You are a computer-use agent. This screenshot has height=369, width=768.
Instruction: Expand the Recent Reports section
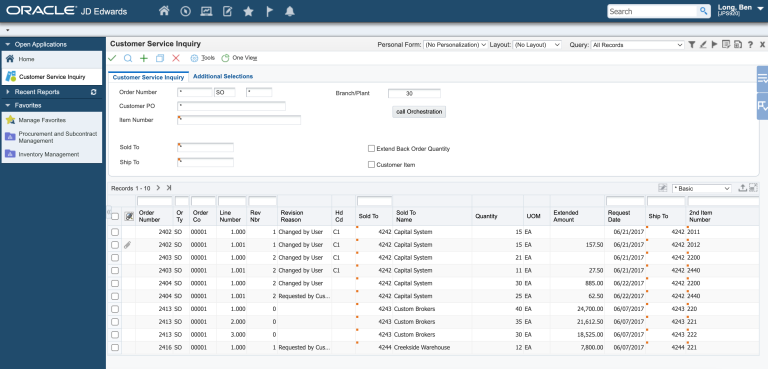click(8, 92)
